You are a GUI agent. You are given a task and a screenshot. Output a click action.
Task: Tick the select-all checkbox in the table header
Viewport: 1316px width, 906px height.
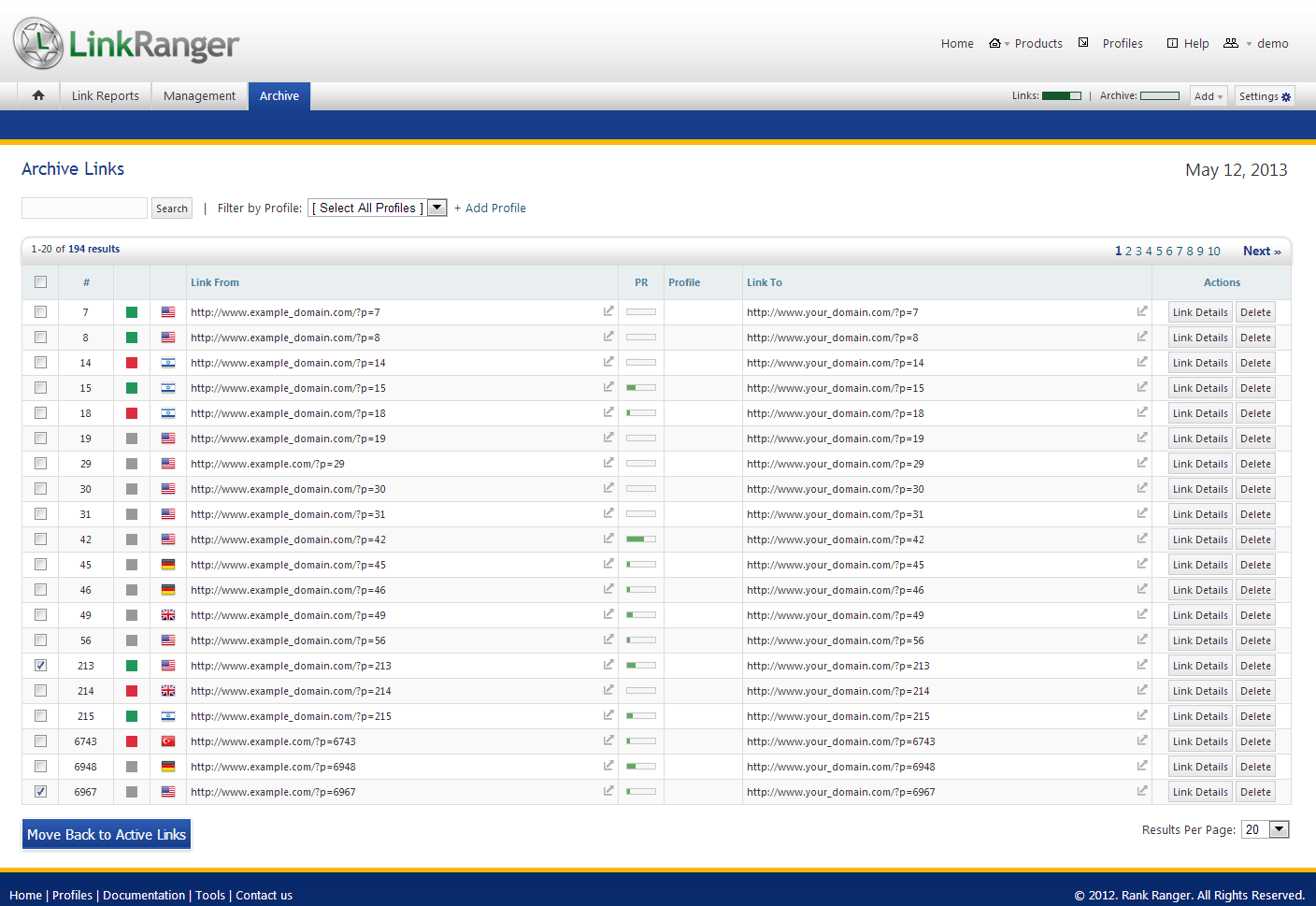click(x=40, y=282)
